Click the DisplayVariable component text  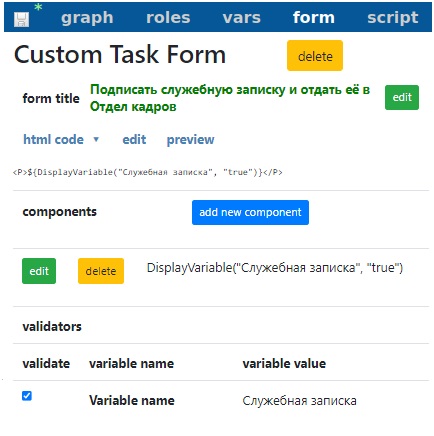point(275,268)
